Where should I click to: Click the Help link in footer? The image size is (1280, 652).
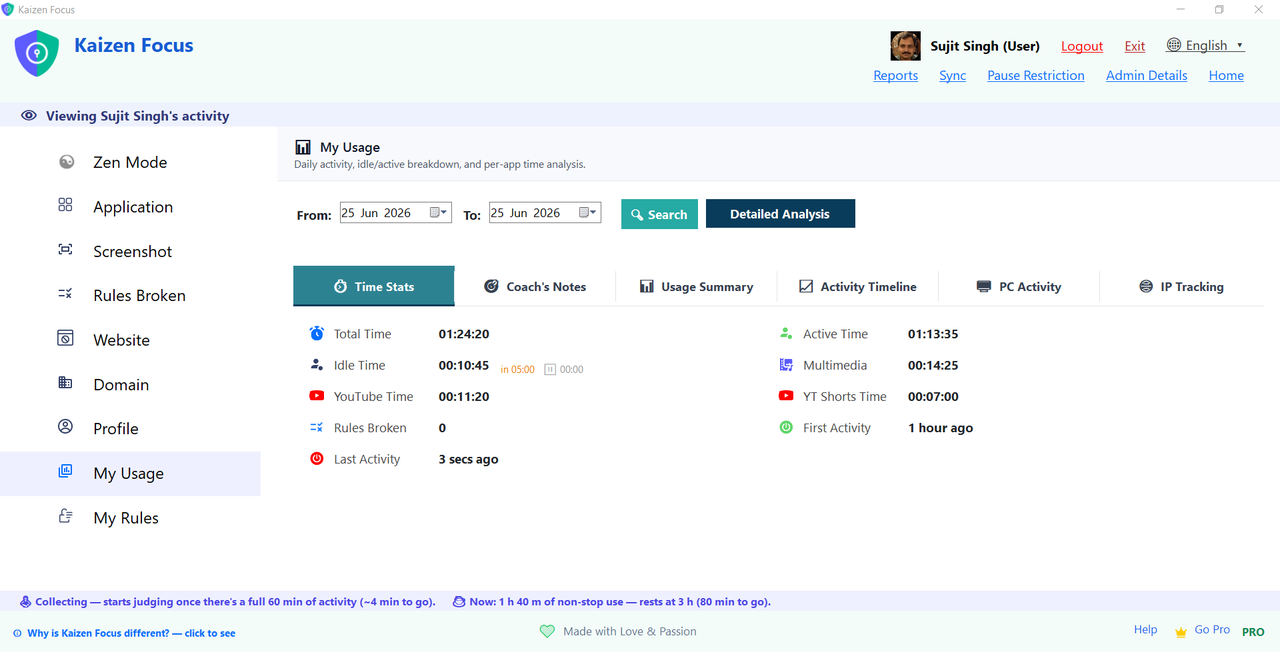point(1146,630)
